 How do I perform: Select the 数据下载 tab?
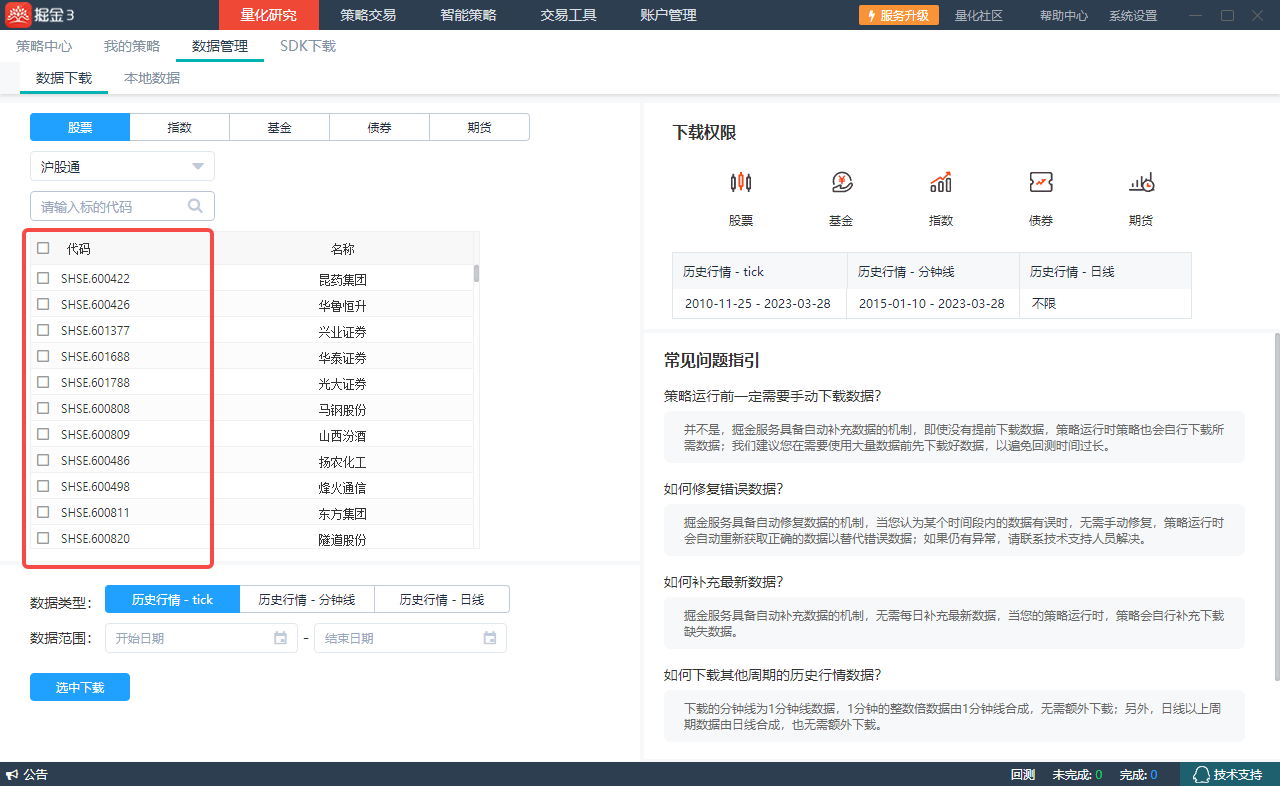[64, 78]
